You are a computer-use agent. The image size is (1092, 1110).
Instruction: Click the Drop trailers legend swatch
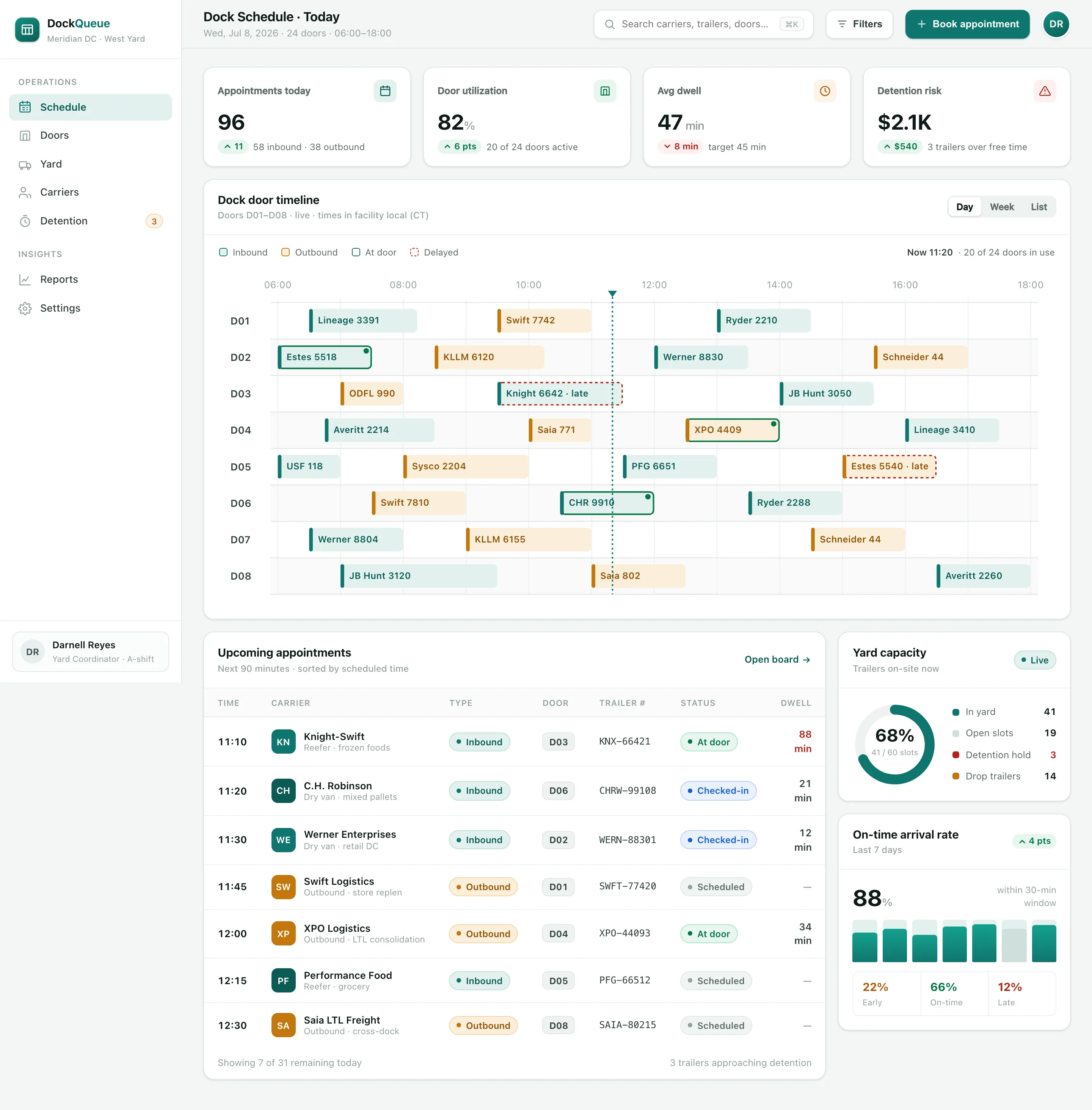point(955,776)
